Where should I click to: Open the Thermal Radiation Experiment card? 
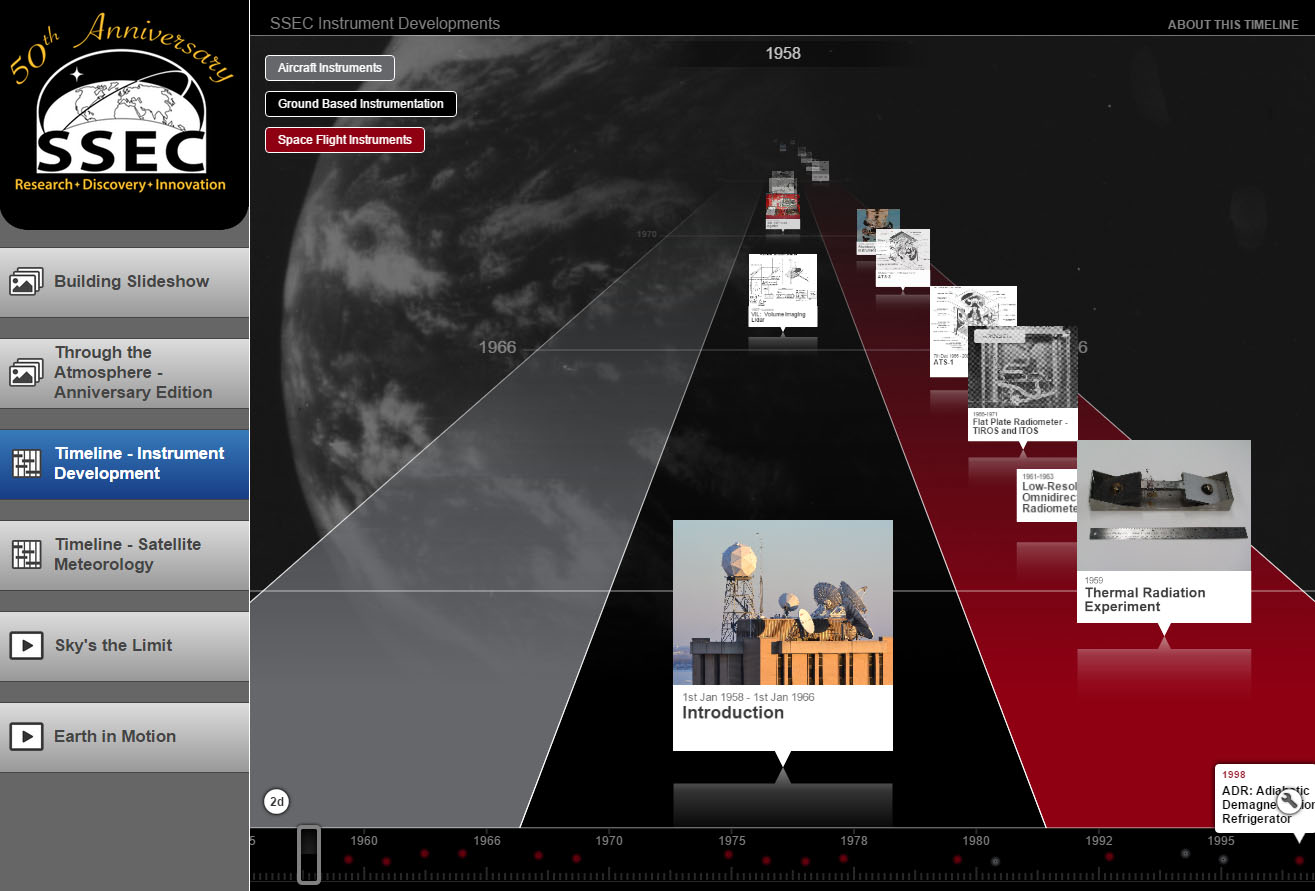click(1164, 531)
